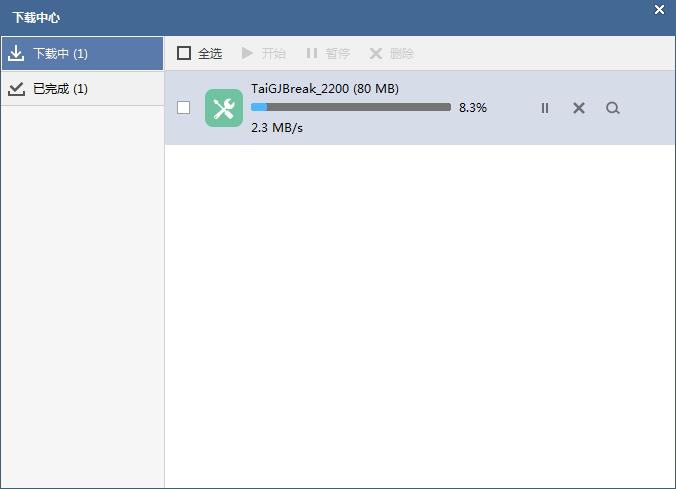Click the 暂停 pause toolbar button
This screenshot has width=676, height=489.
(328, 53)
